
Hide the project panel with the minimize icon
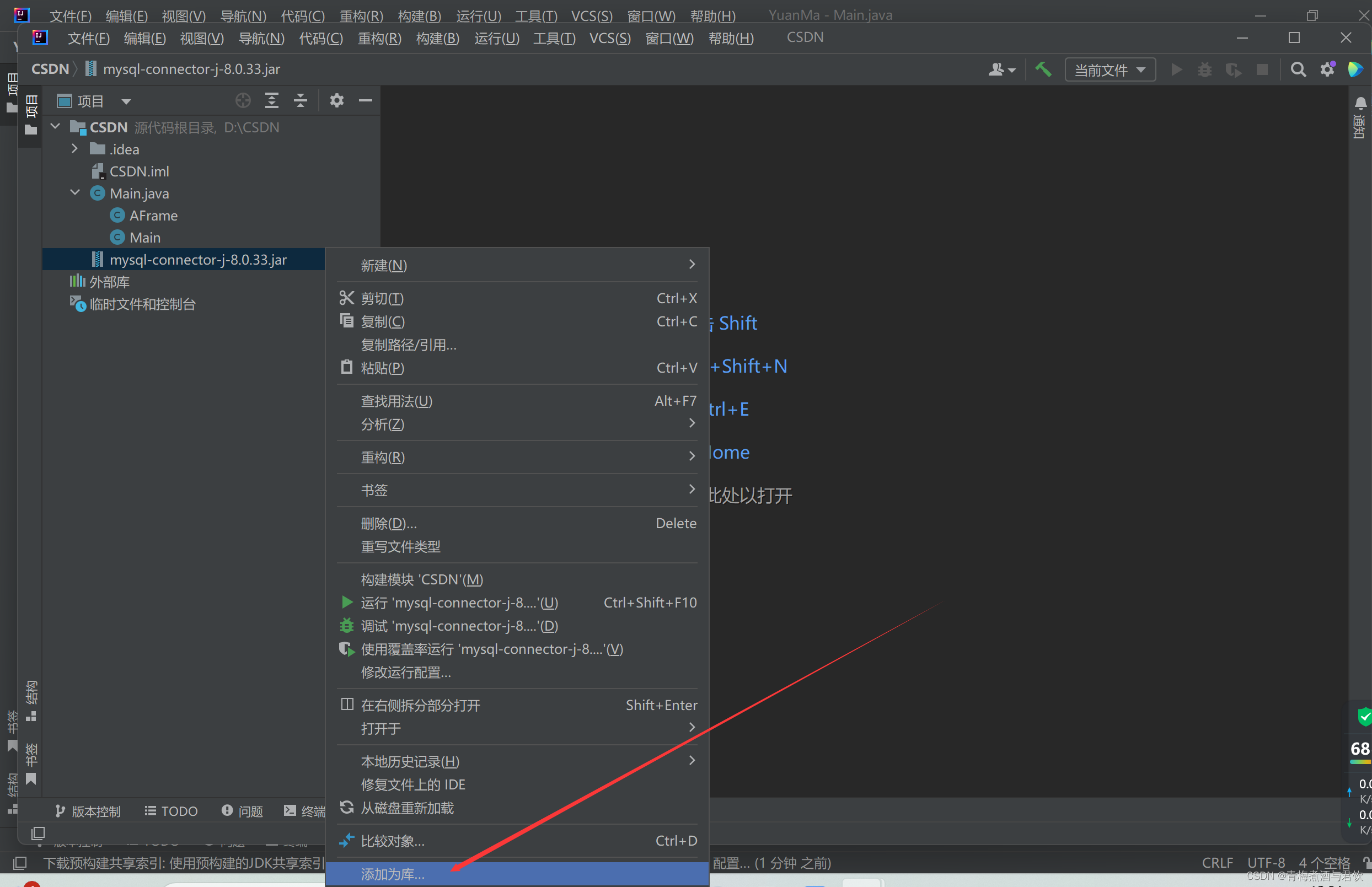[x=366, y=100]
